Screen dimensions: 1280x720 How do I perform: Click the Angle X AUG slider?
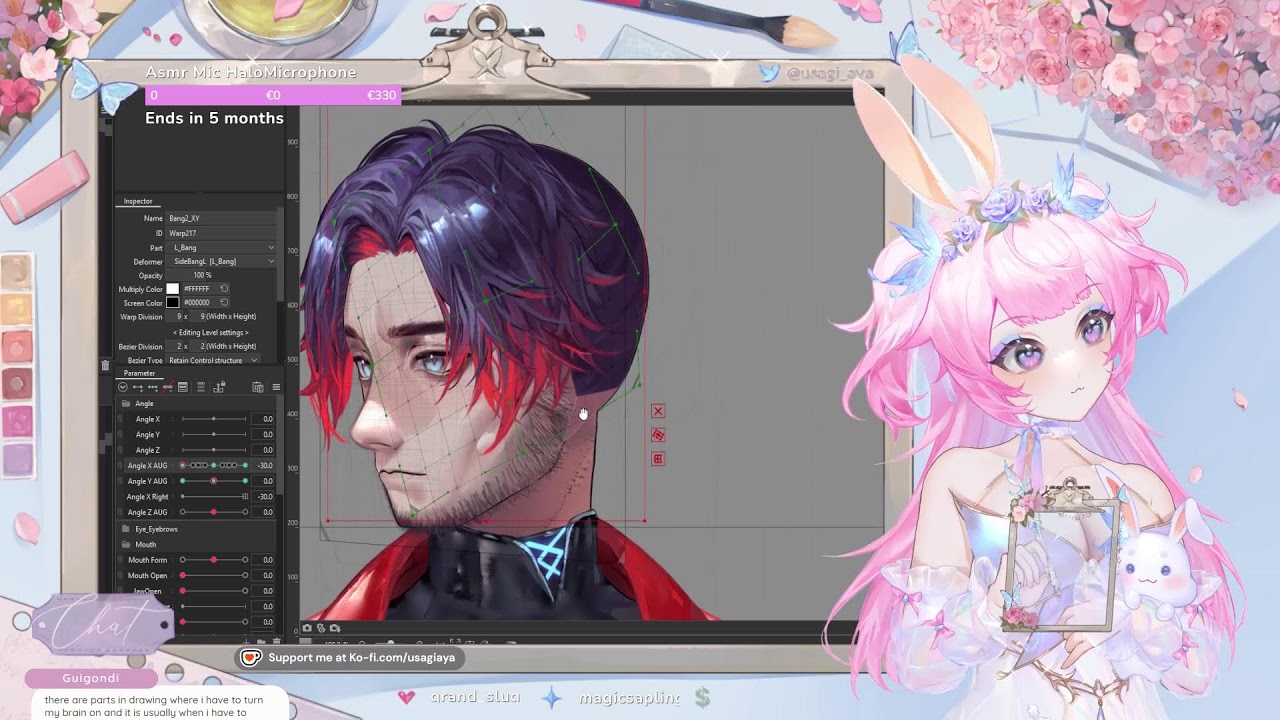click(x=213, y=466)
